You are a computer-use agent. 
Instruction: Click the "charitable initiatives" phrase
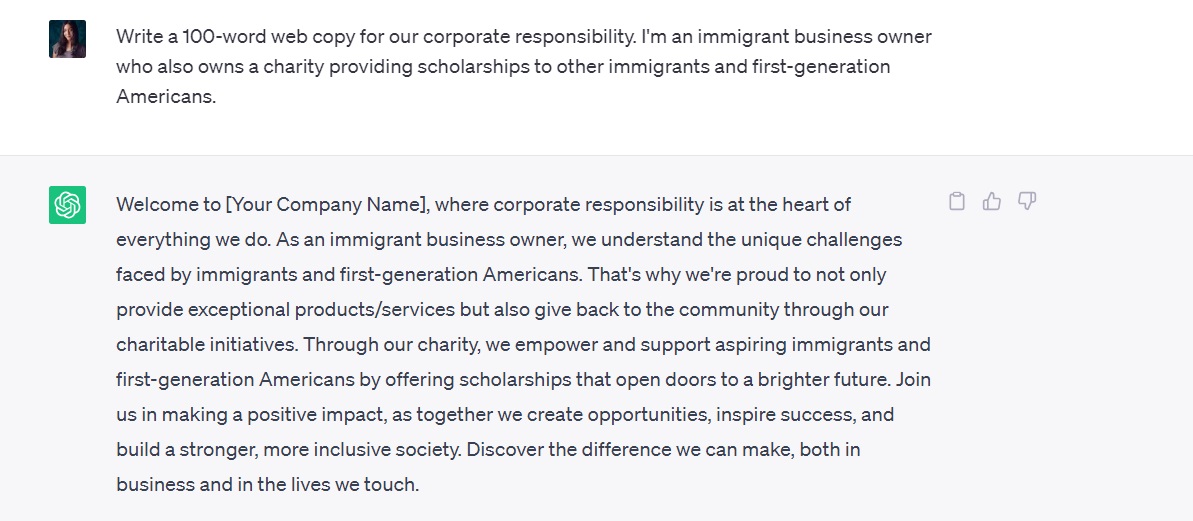click(x=207, y=345)
